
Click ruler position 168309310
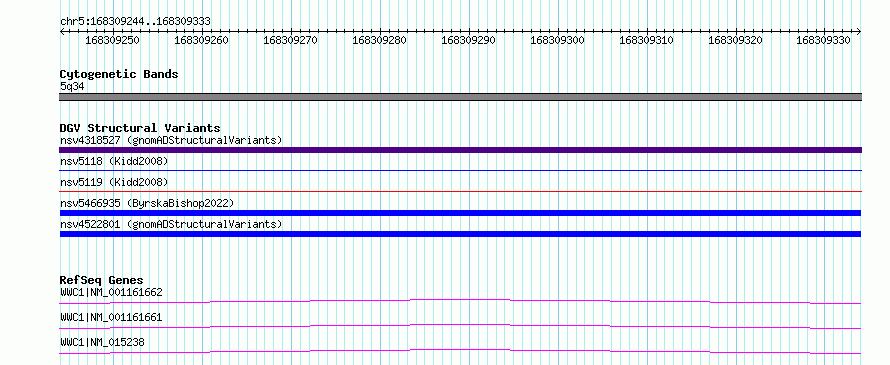646,40
